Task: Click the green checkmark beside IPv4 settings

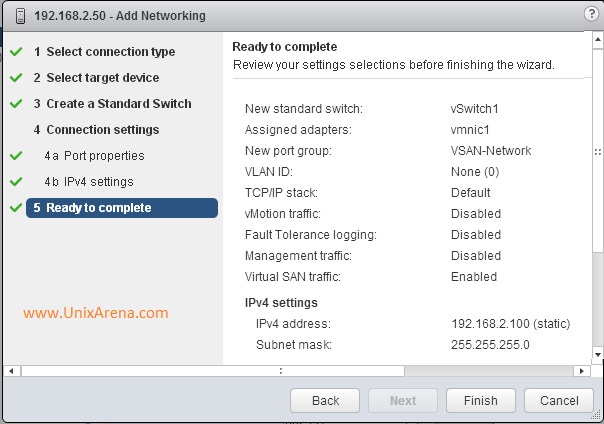Action: point(16,181)
